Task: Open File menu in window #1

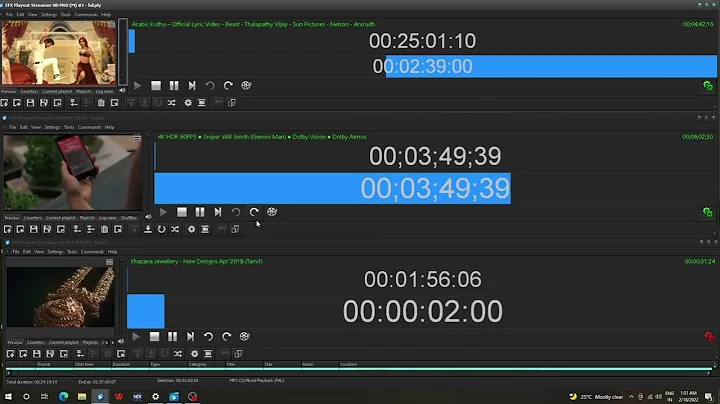Action: click(x=9, y=15)
